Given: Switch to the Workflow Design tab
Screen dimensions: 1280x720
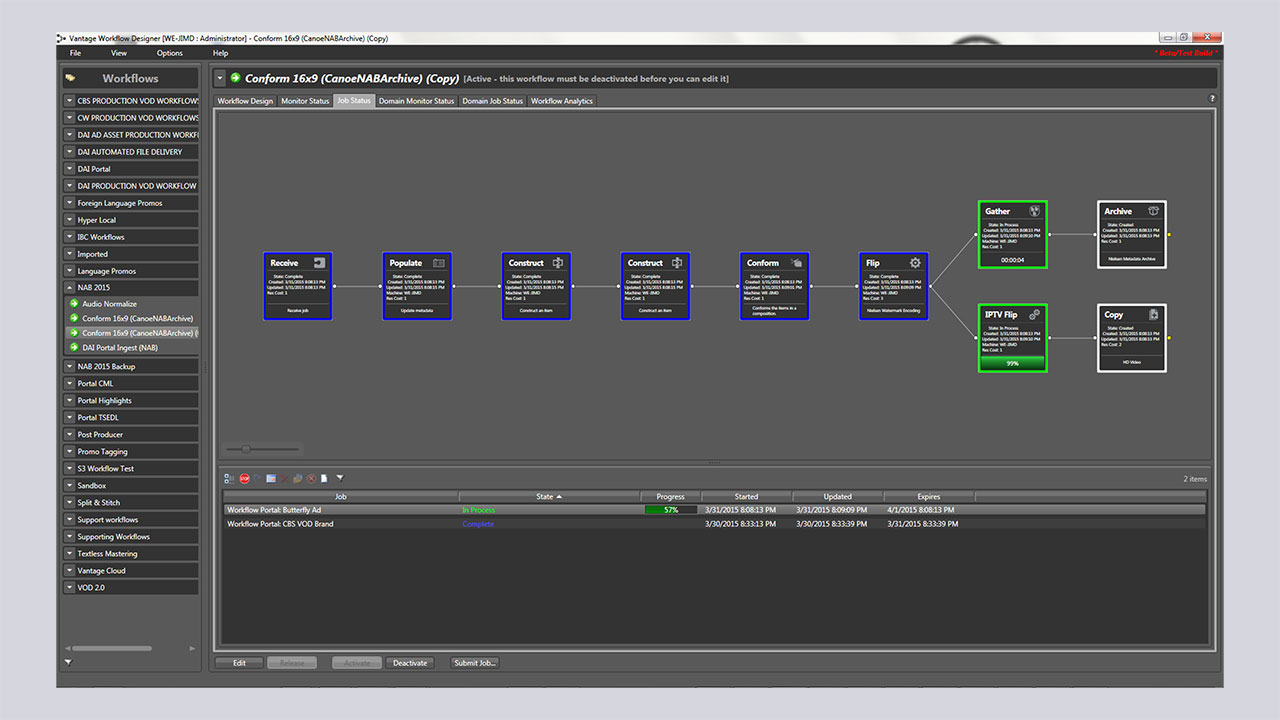Looking at the screenshot, I should click(x=245, y=101).
